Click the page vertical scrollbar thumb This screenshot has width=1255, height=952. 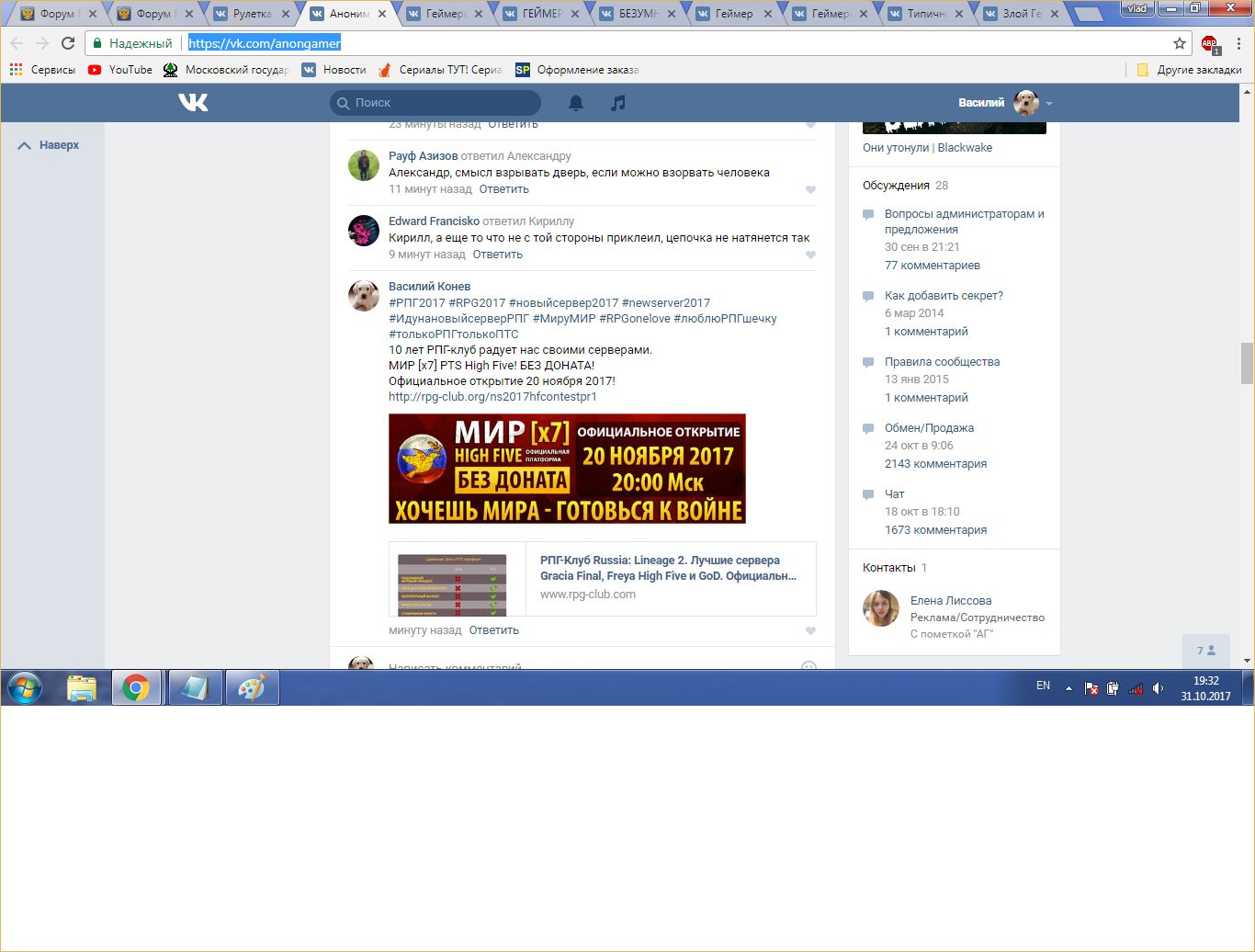1247,363
